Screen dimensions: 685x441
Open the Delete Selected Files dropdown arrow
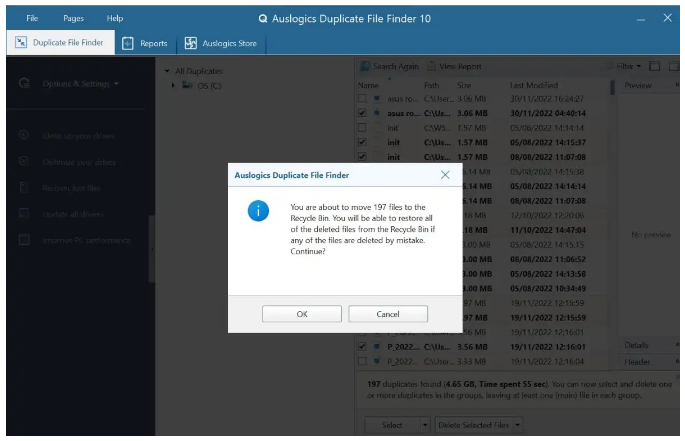pos(518,425)
